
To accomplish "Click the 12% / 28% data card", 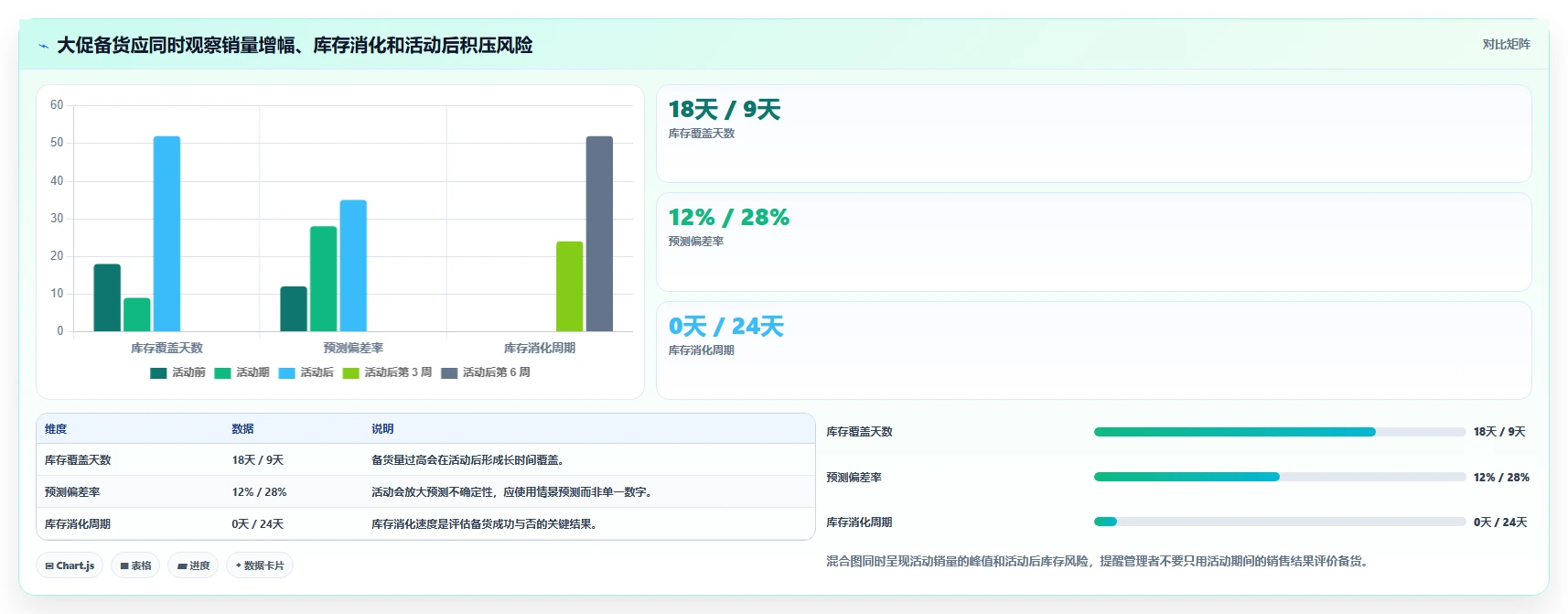I will [1094, 242].
